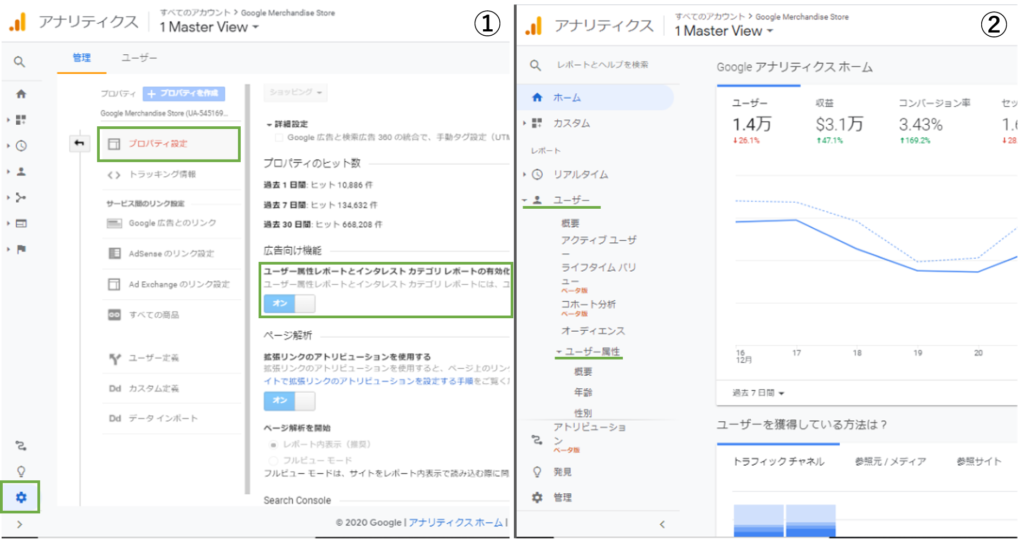This screenshot has height=540, width=1024.
Task: Open the 過去 7 日間 date range dropdown
Action: point(758,393)
